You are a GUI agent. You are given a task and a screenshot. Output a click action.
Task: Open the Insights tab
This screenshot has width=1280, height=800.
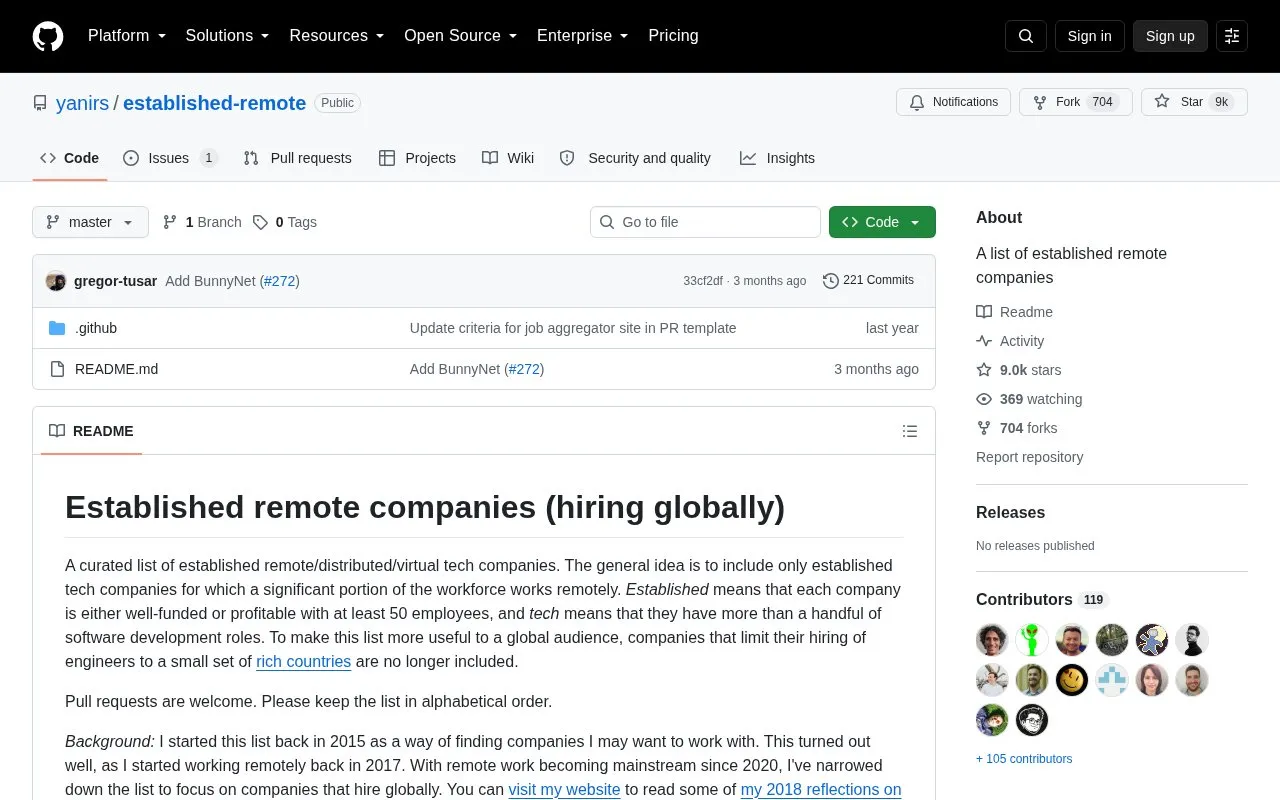777,158
